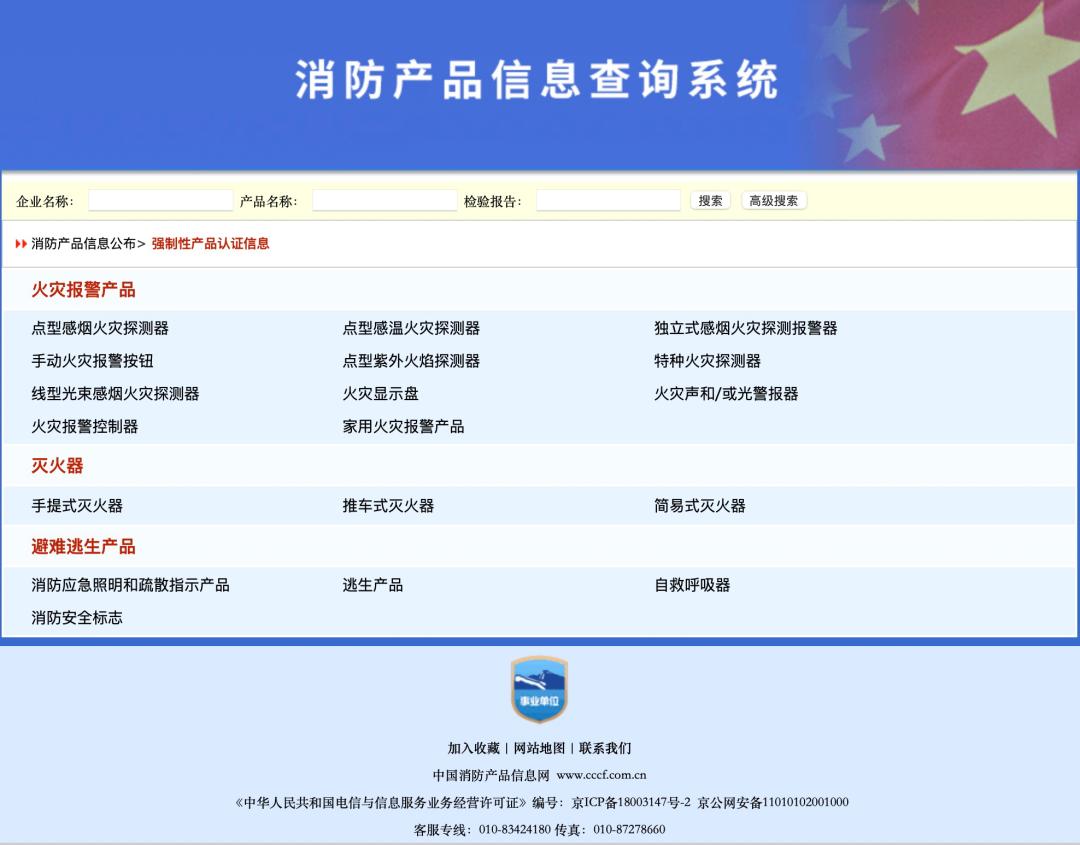This screenshot has height=845, width=1080.
Task: Click inside the 企业名称 input field
Action: (x=160, y=200)
